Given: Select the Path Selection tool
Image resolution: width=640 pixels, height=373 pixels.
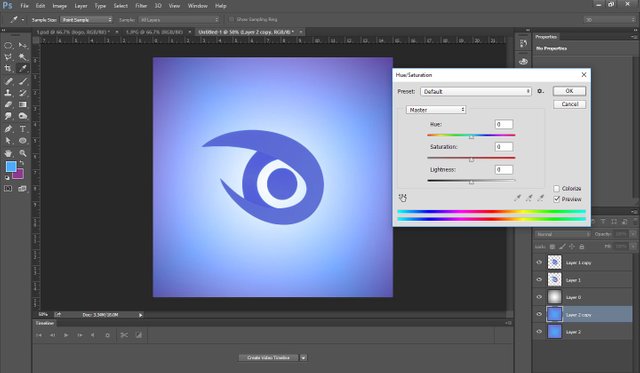Looking at the screenshot, I should (8, 141).
